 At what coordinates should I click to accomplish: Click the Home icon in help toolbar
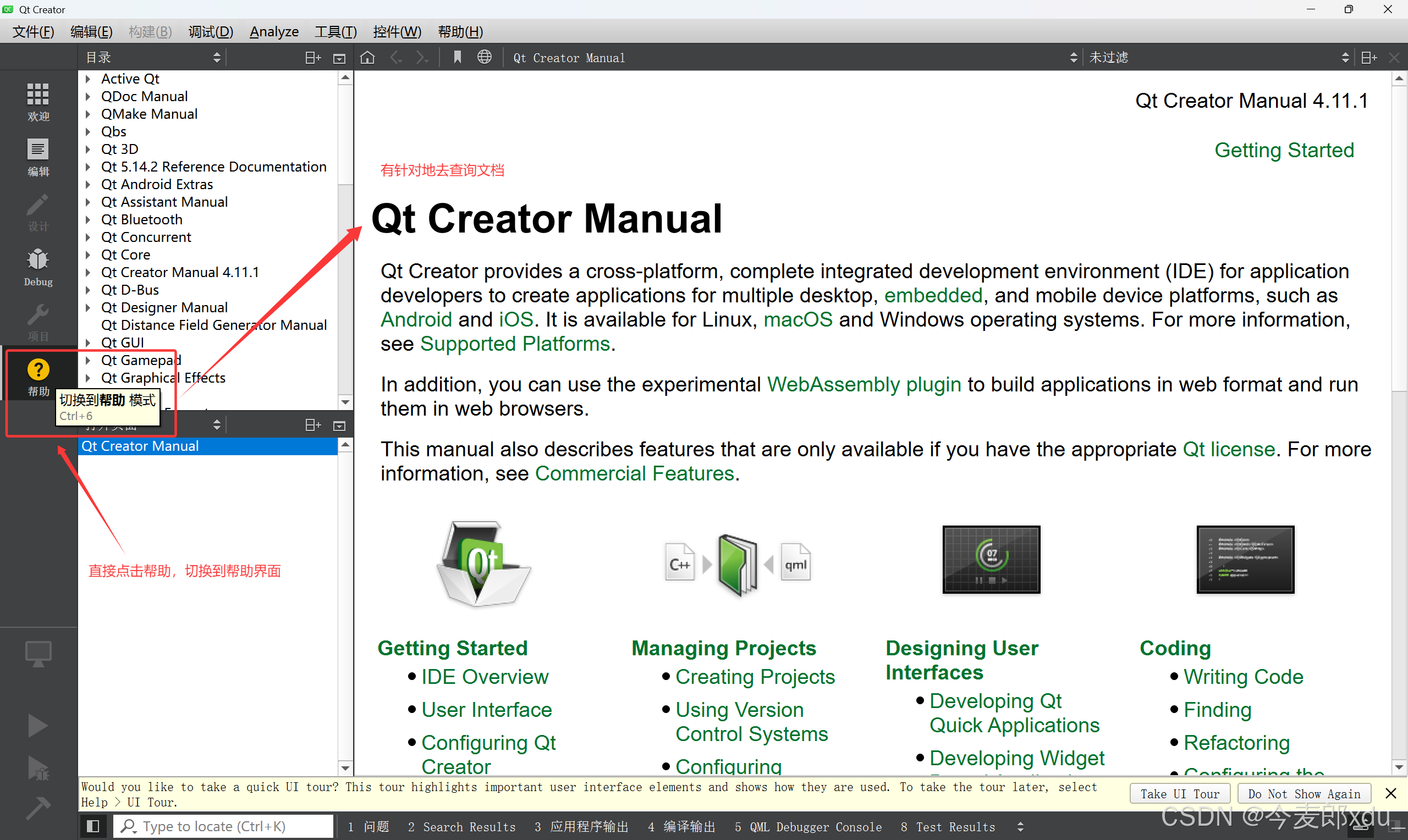pyautogui.click(x=367, y=57)
